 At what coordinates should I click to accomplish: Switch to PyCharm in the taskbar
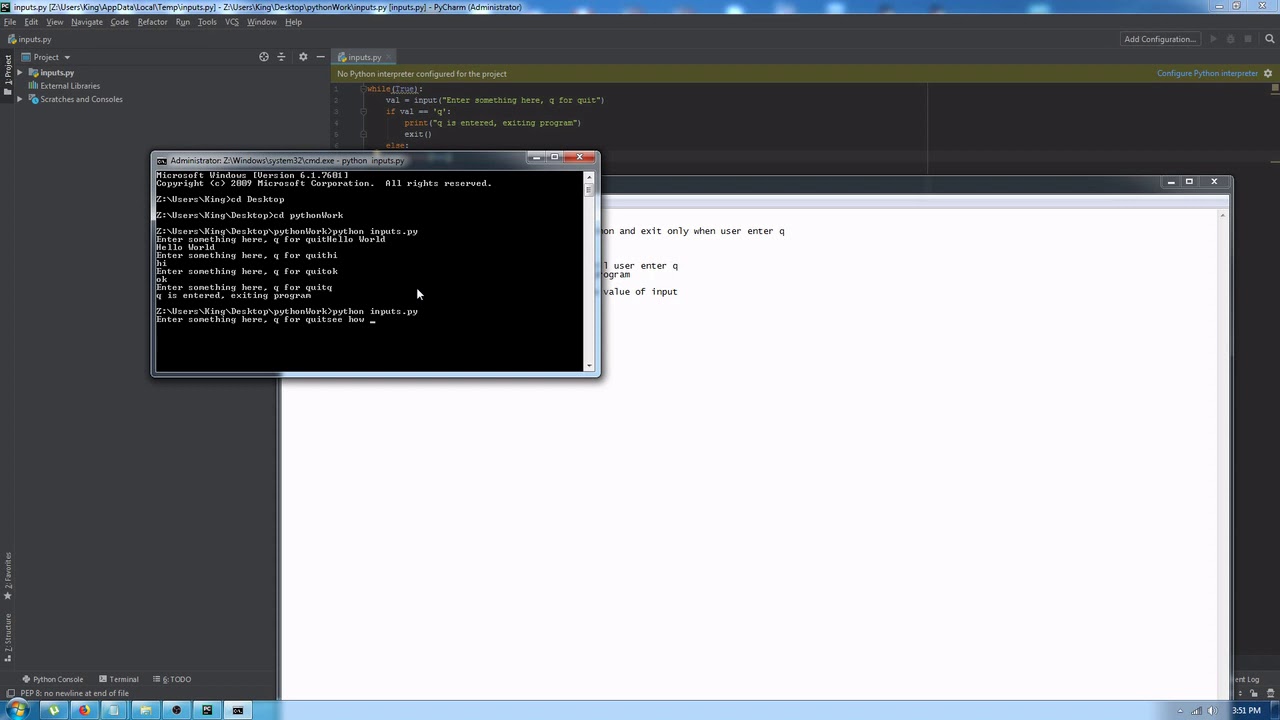click(207, 710)
